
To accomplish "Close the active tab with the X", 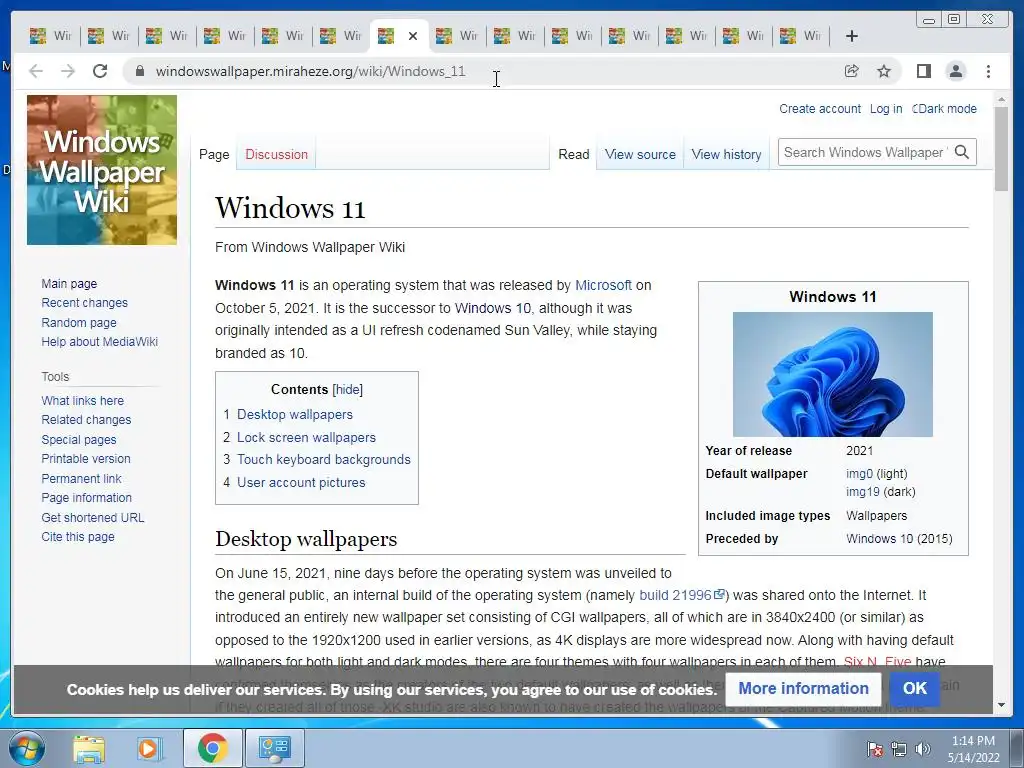I will pyautogui.click(x=413, y=37).
